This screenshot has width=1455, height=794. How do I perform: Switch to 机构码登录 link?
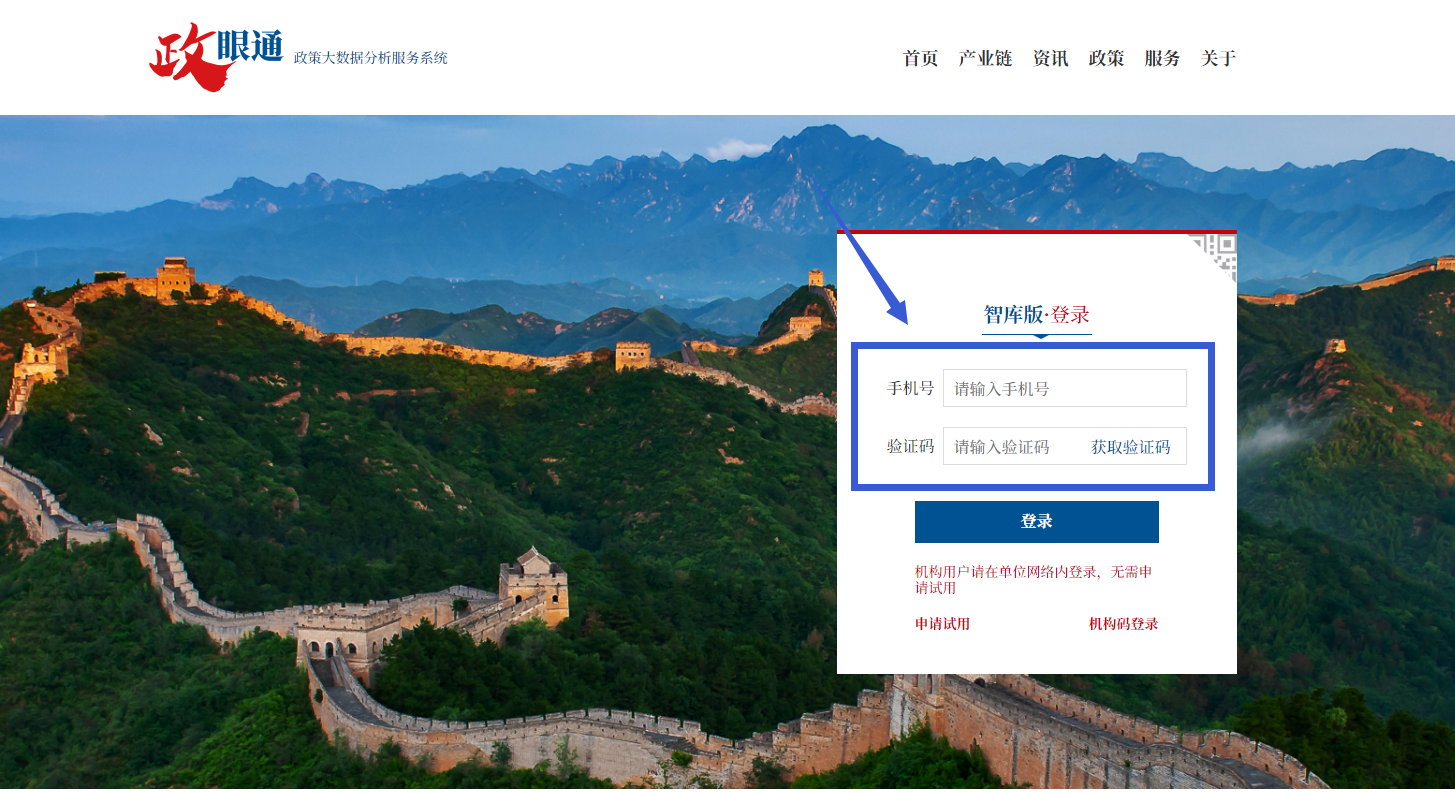click(1123, 624)
